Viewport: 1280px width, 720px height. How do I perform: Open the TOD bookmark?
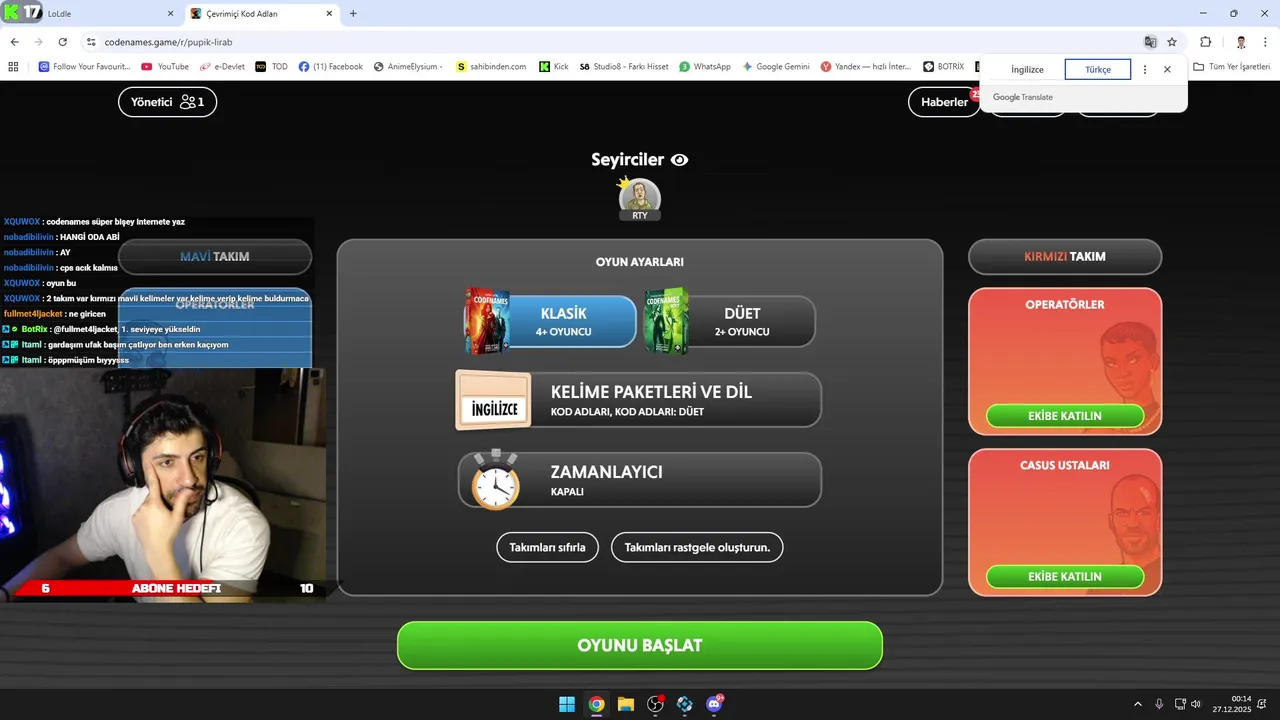point(271,66)
